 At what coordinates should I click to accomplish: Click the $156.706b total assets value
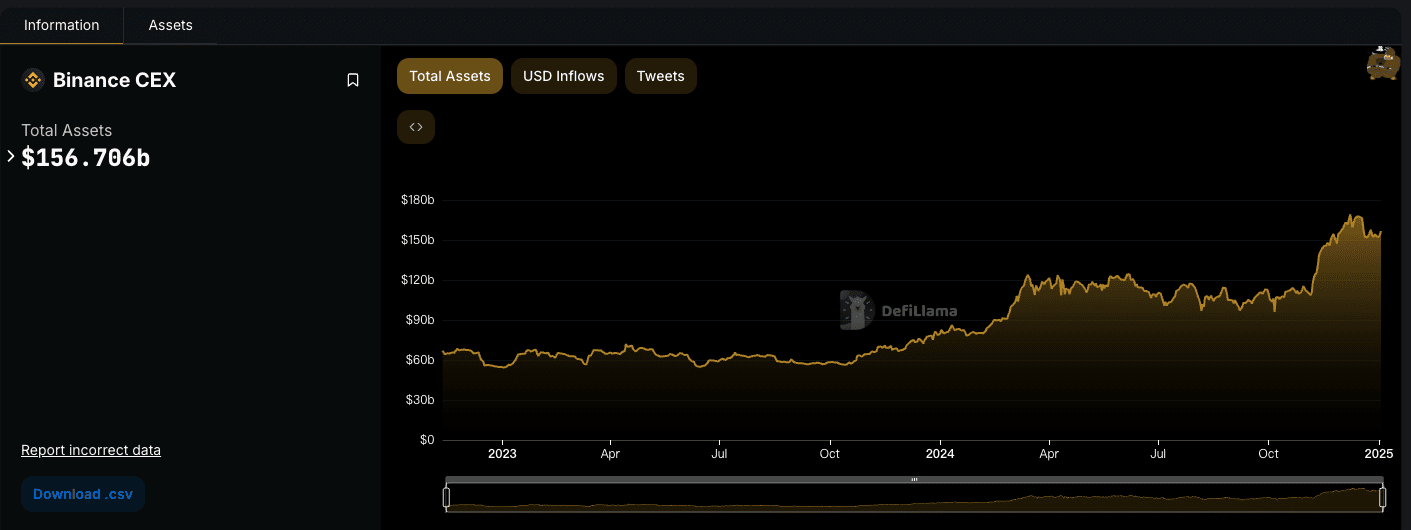click(x=86, y=157)
